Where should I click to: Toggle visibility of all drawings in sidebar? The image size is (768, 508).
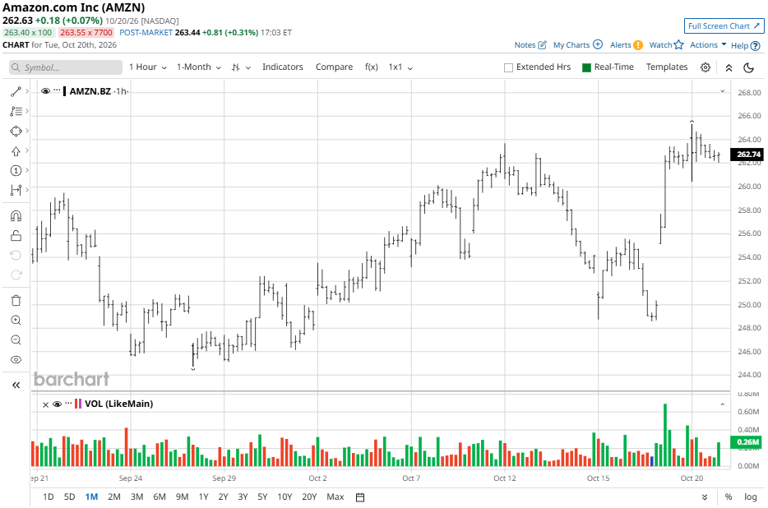tap(16, 360)
